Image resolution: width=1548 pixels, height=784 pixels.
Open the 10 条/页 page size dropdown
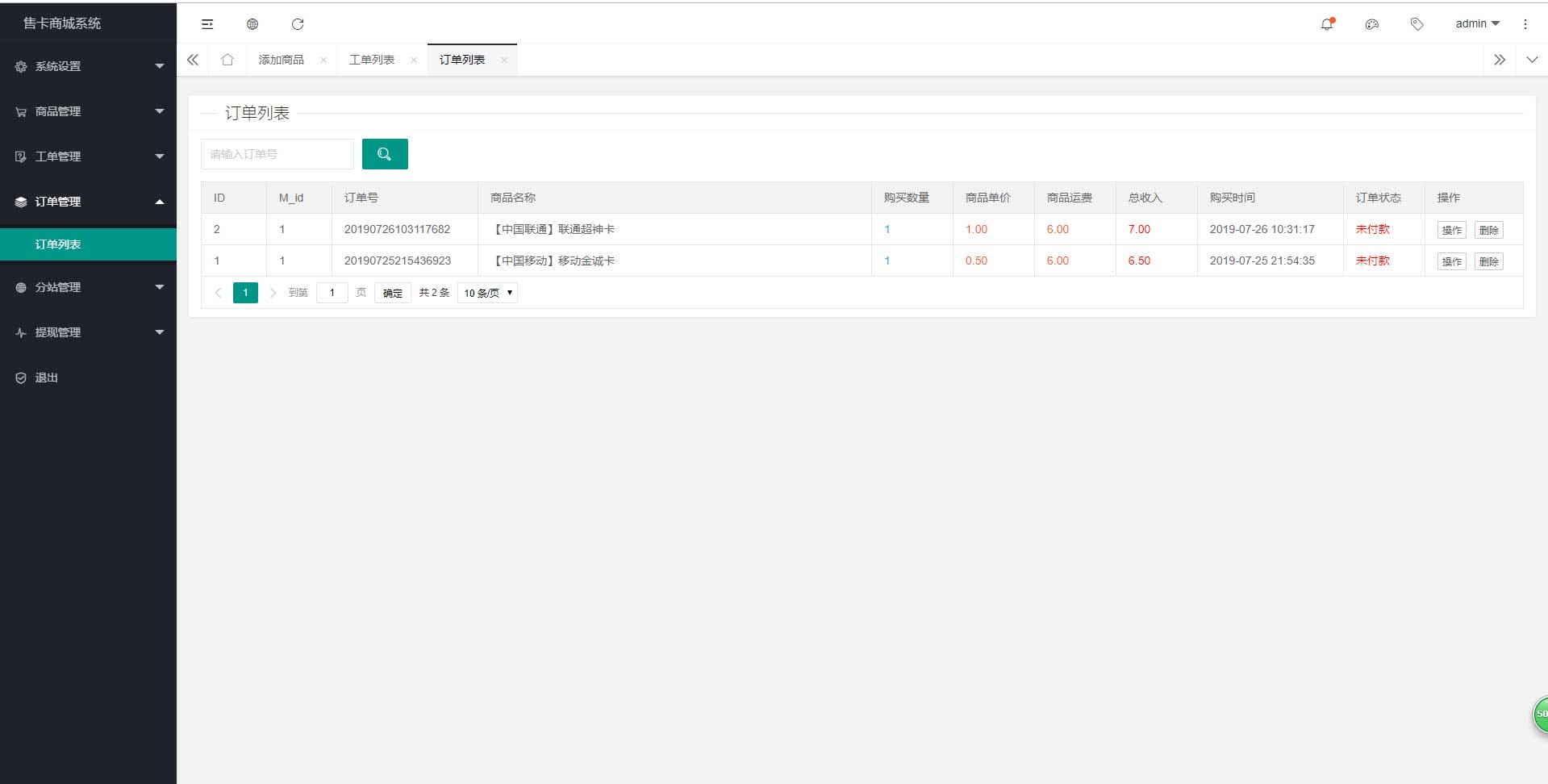487,293
